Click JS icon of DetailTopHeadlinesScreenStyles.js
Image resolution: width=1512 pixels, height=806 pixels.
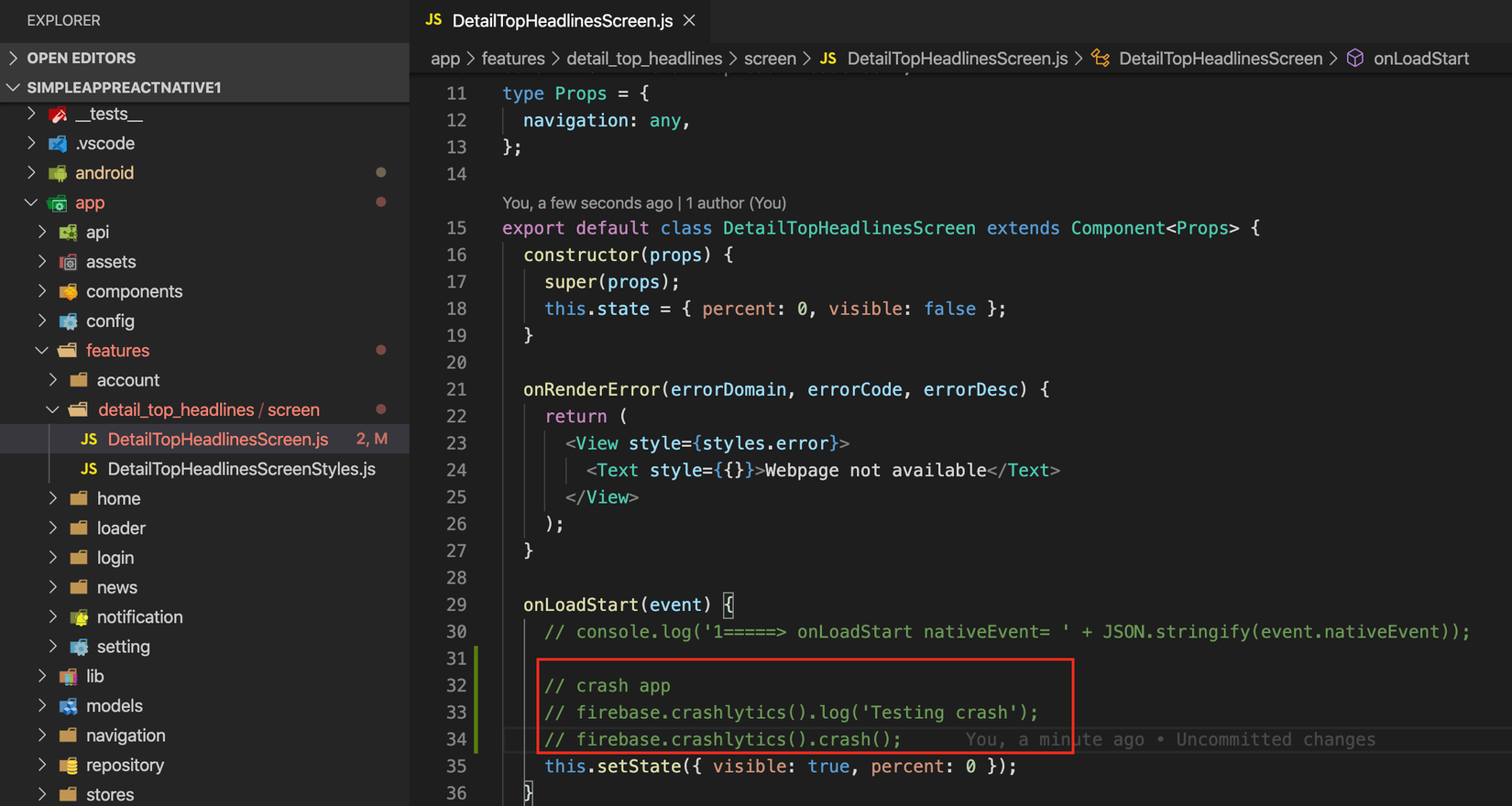(89, 469)
